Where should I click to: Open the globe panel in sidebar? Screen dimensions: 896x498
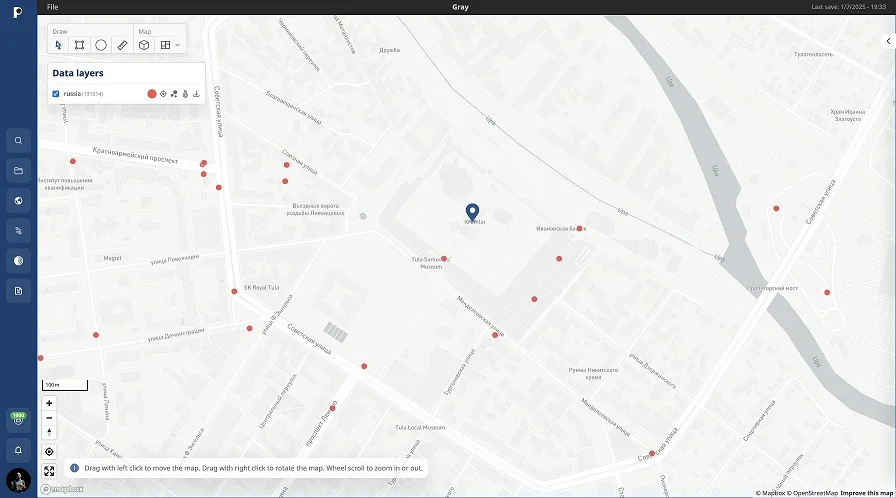18,200
